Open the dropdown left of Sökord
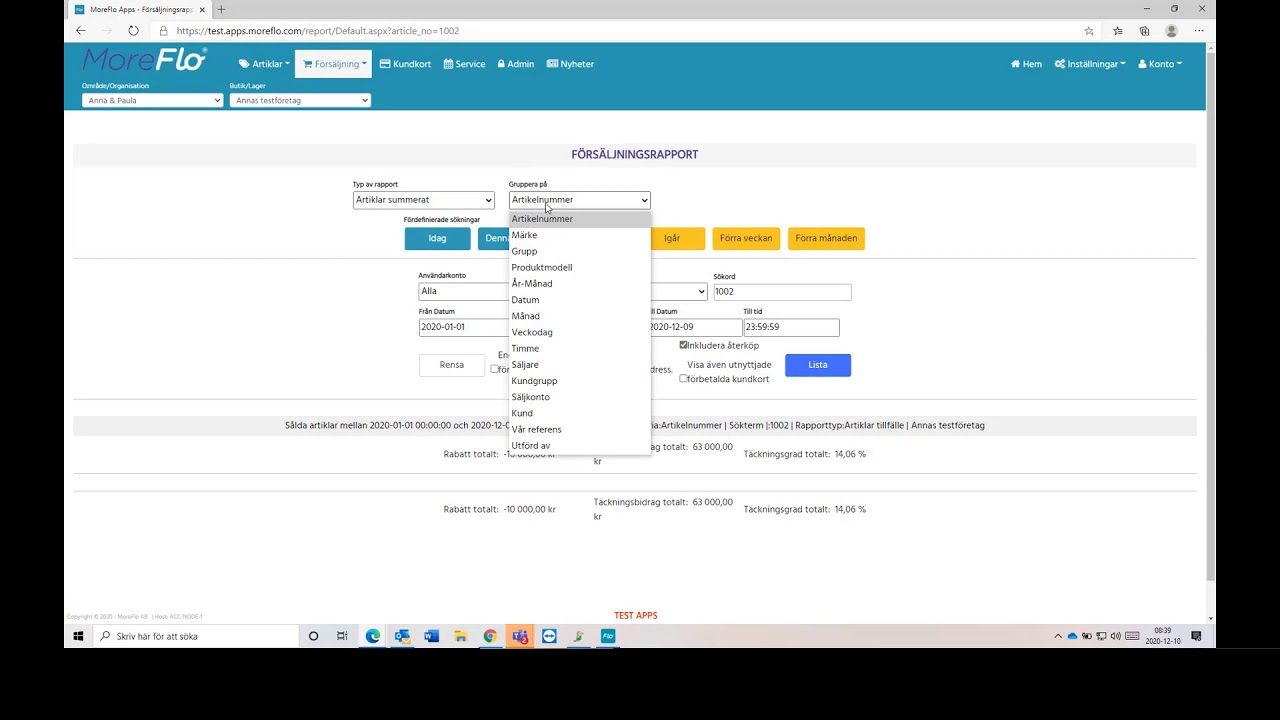Viewport: 1280px width, 720px height. point(679,291)
